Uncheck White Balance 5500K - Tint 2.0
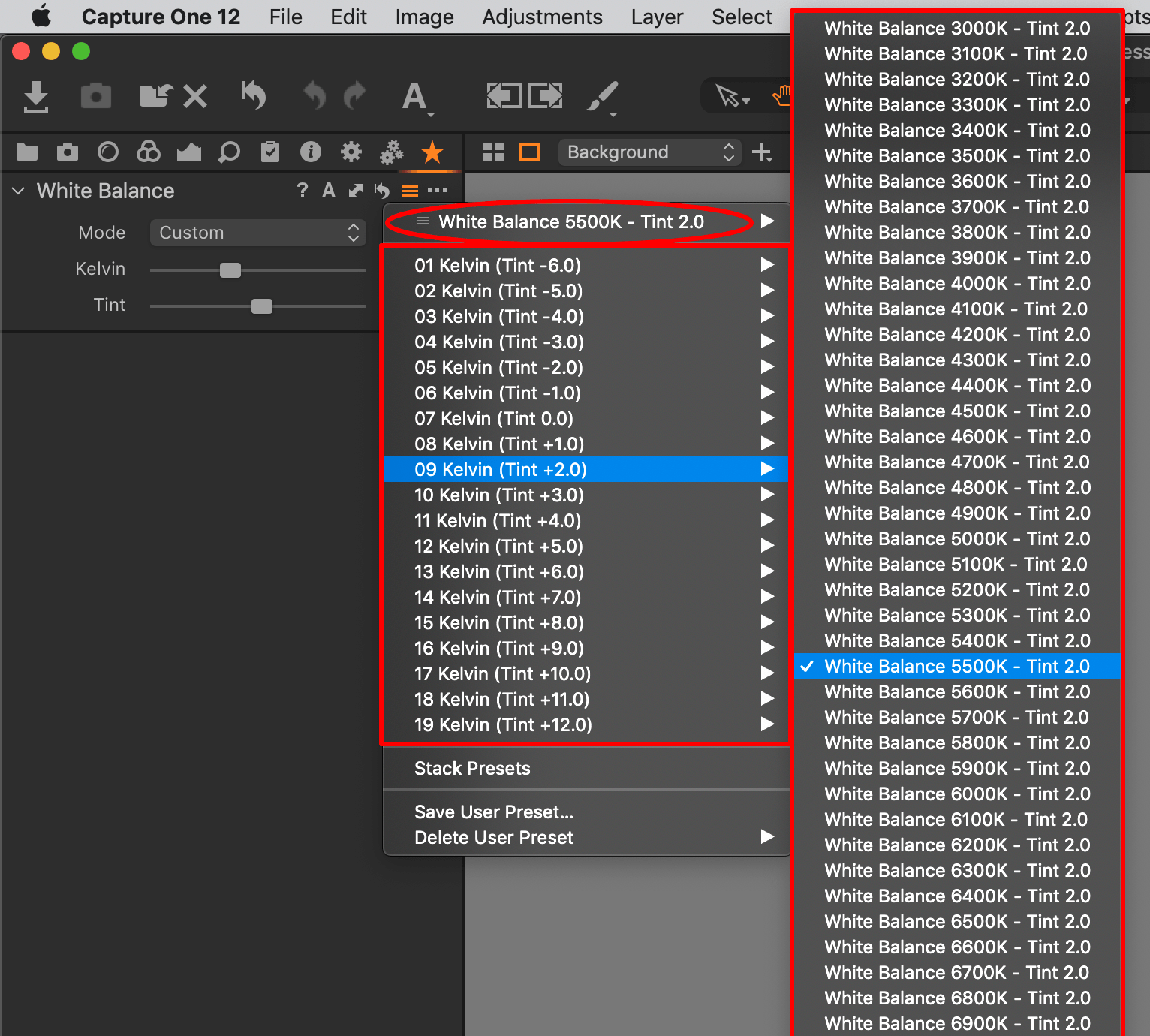 pos(957,666)
